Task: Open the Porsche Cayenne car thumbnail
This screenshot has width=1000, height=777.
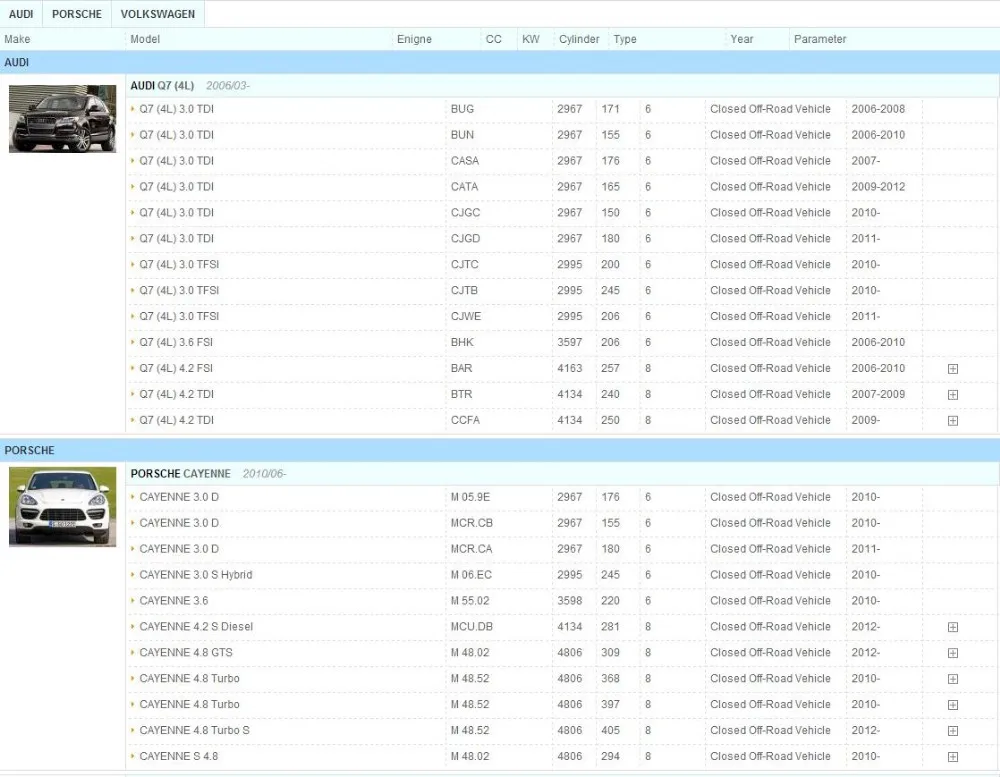Action: (x=62, y=507)
